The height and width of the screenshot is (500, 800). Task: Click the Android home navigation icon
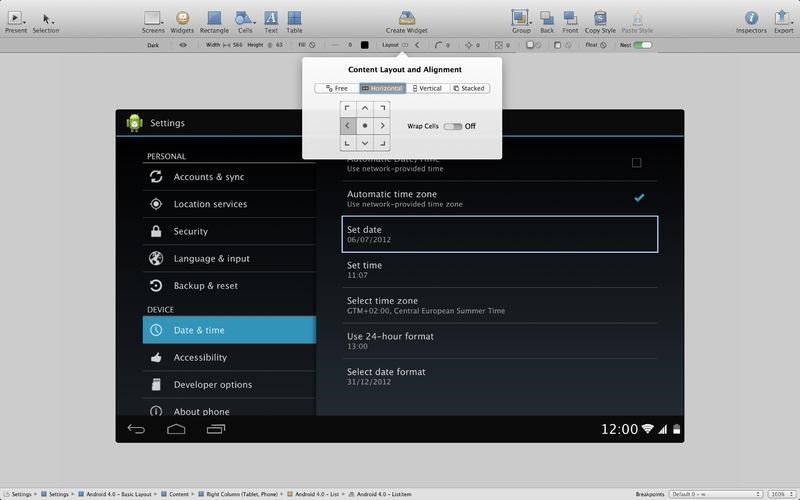click(x=176, y=429)
